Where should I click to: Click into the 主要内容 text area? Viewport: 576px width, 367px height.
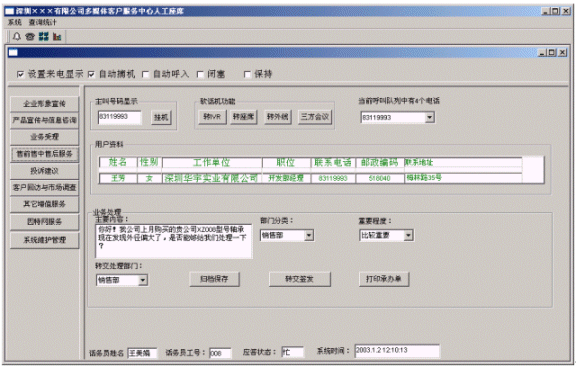174,241
